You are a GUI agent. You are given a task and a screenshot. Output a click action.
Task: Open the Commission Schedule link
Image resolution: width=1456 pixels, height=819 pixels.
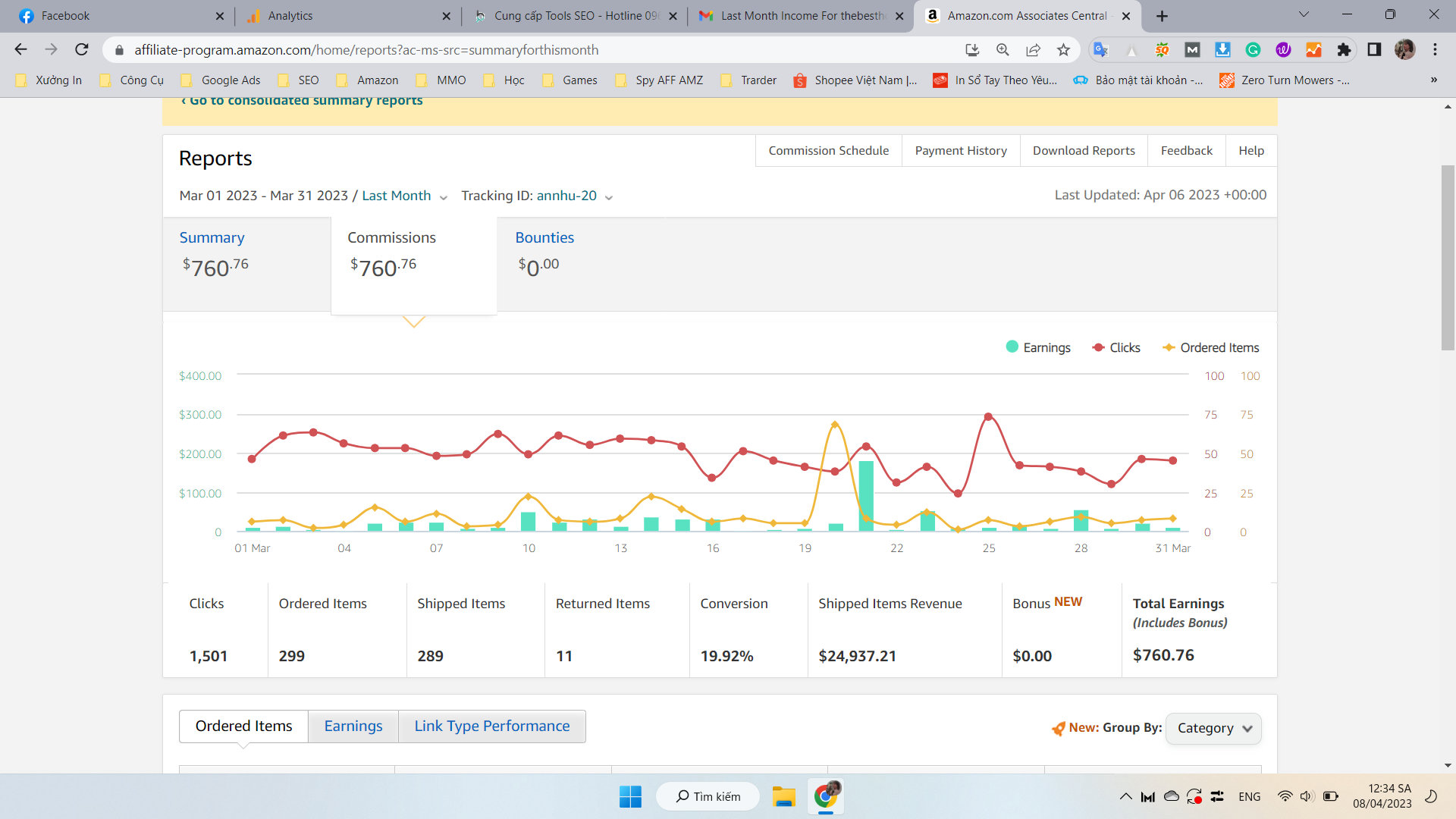pyautogui.click(x=829, y=150)
